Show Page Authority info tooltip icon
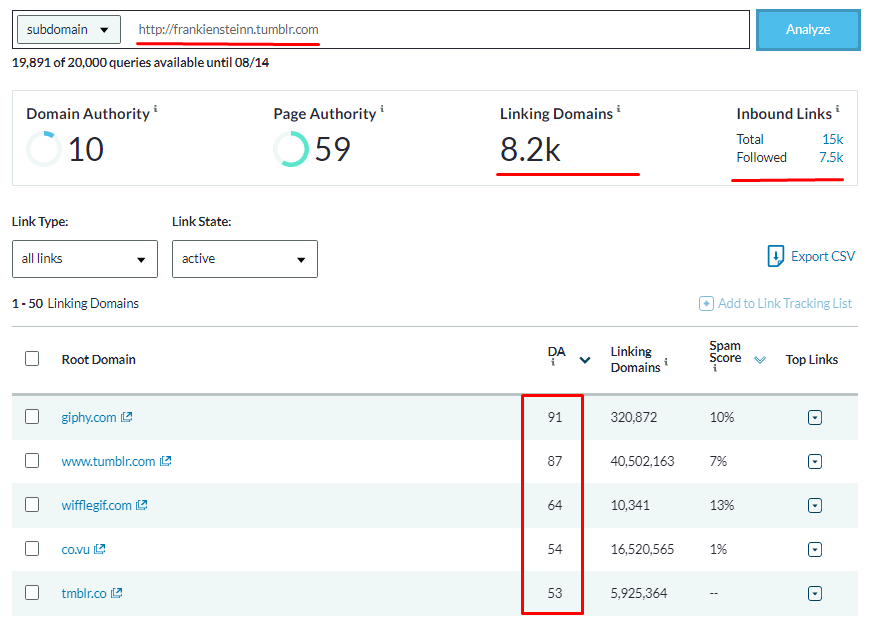This screenshot has width=871, height=624. coord(382,108)
